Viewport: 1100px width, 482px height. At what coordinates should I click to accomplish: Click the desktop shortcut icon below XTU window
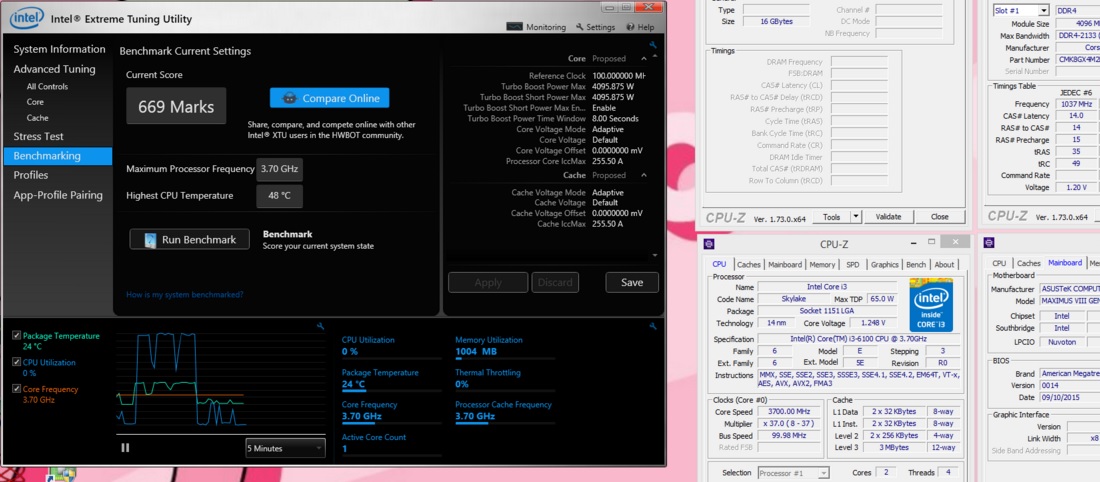pos(60,475)
